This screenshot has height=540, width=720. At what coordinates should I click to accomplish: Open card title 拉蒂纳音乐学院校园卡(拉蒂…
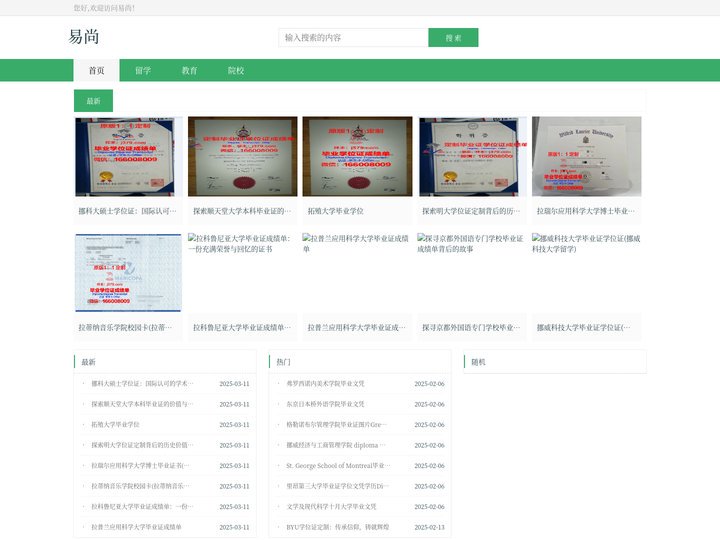pos(125,327)
